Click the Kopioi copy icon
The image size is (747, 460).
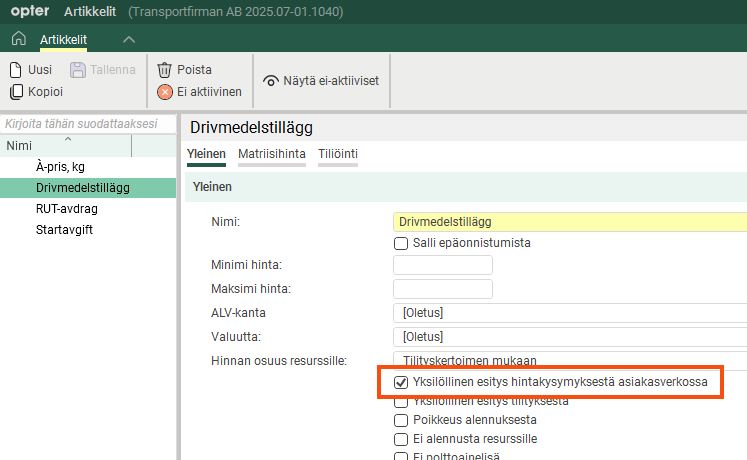coord(16,92)
